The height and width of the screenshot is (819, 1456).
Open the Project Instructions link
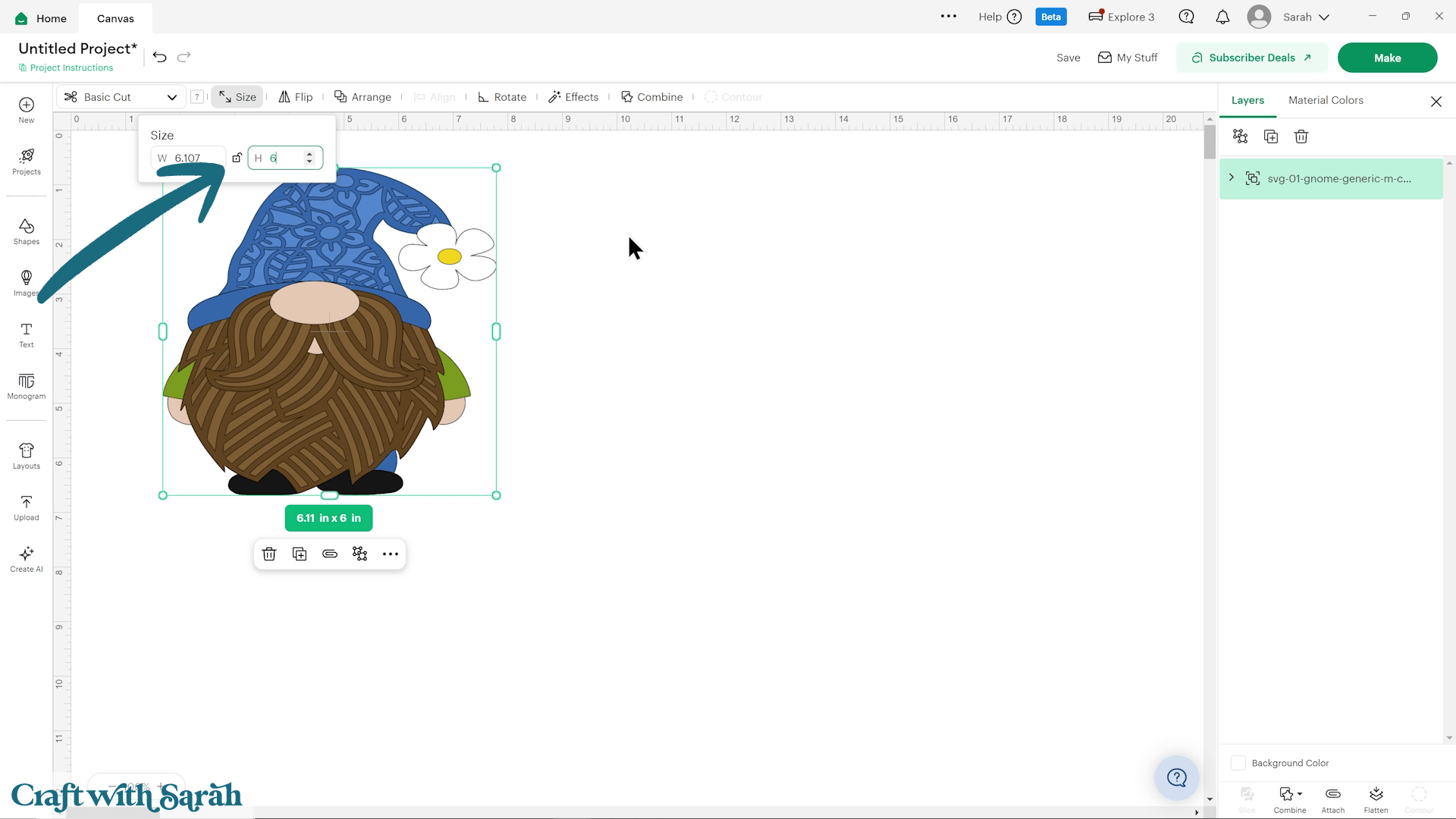click(66, 67)
